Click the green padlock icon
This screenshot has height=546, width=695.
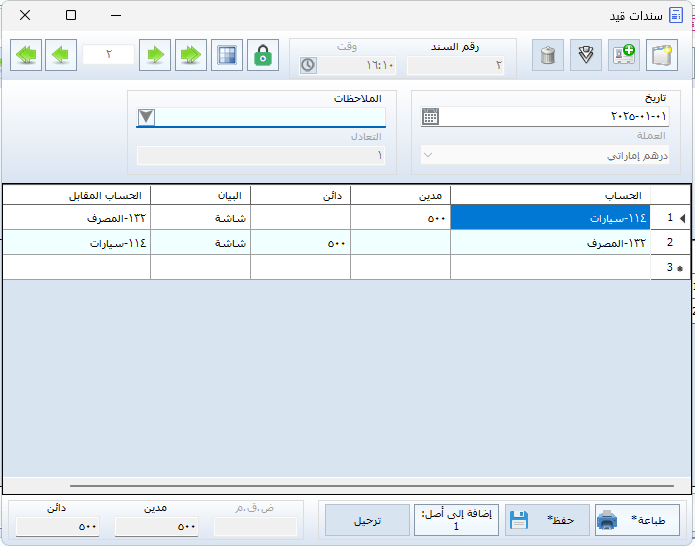pyautogui.click(x=263, y=55)
